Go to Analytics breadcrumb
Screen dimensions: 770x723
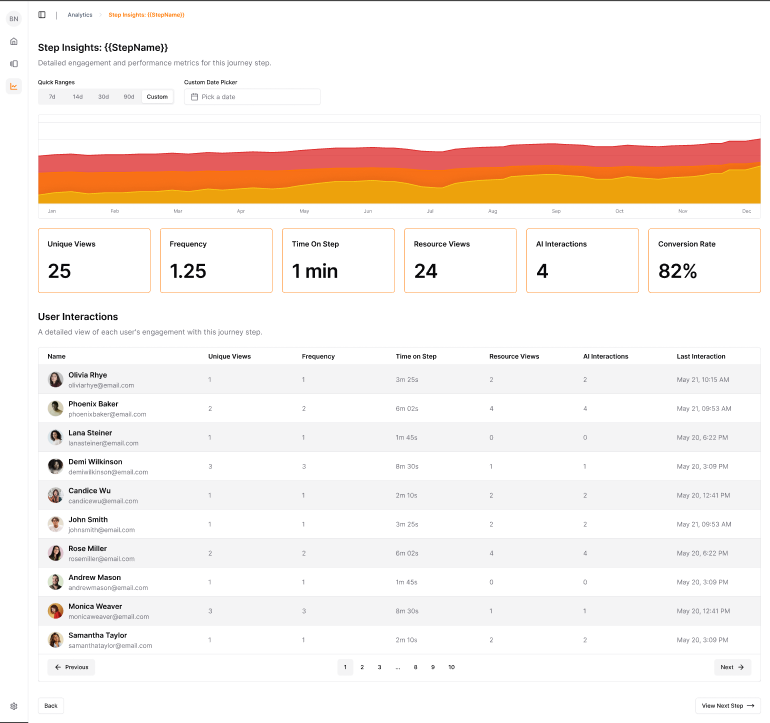[80, 15]
